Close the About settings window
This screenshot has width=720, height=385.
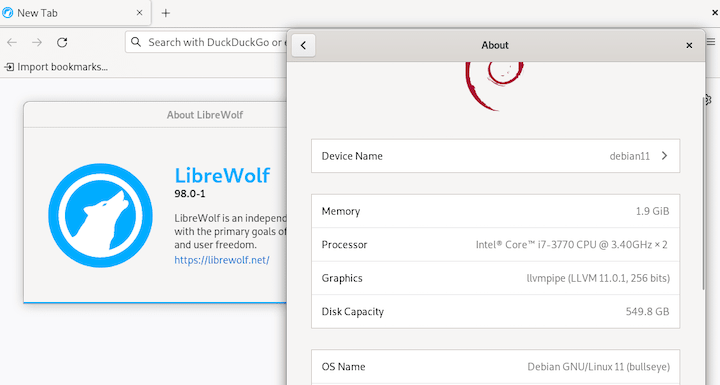(689, 45)
